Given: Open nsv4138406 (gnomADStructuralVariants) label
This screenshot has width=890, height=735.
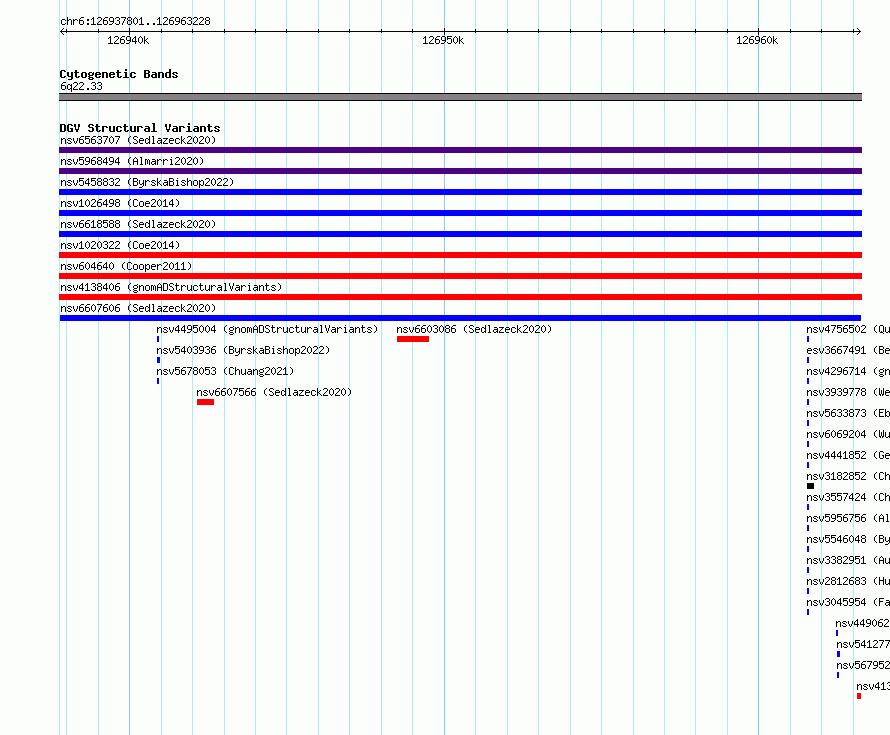Looking at the screenshot, I should 171,287.
